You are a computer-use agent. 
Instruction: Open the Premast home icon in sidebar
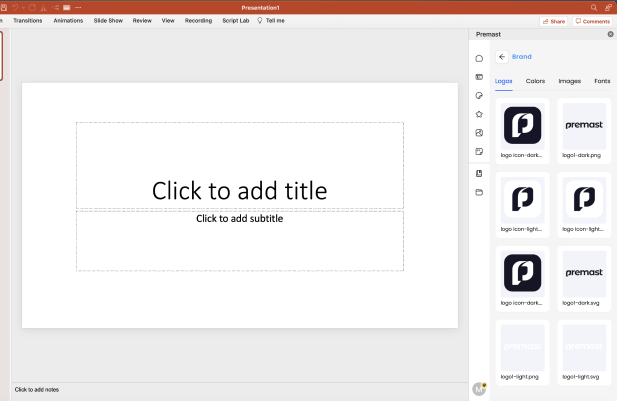point(479,59)
